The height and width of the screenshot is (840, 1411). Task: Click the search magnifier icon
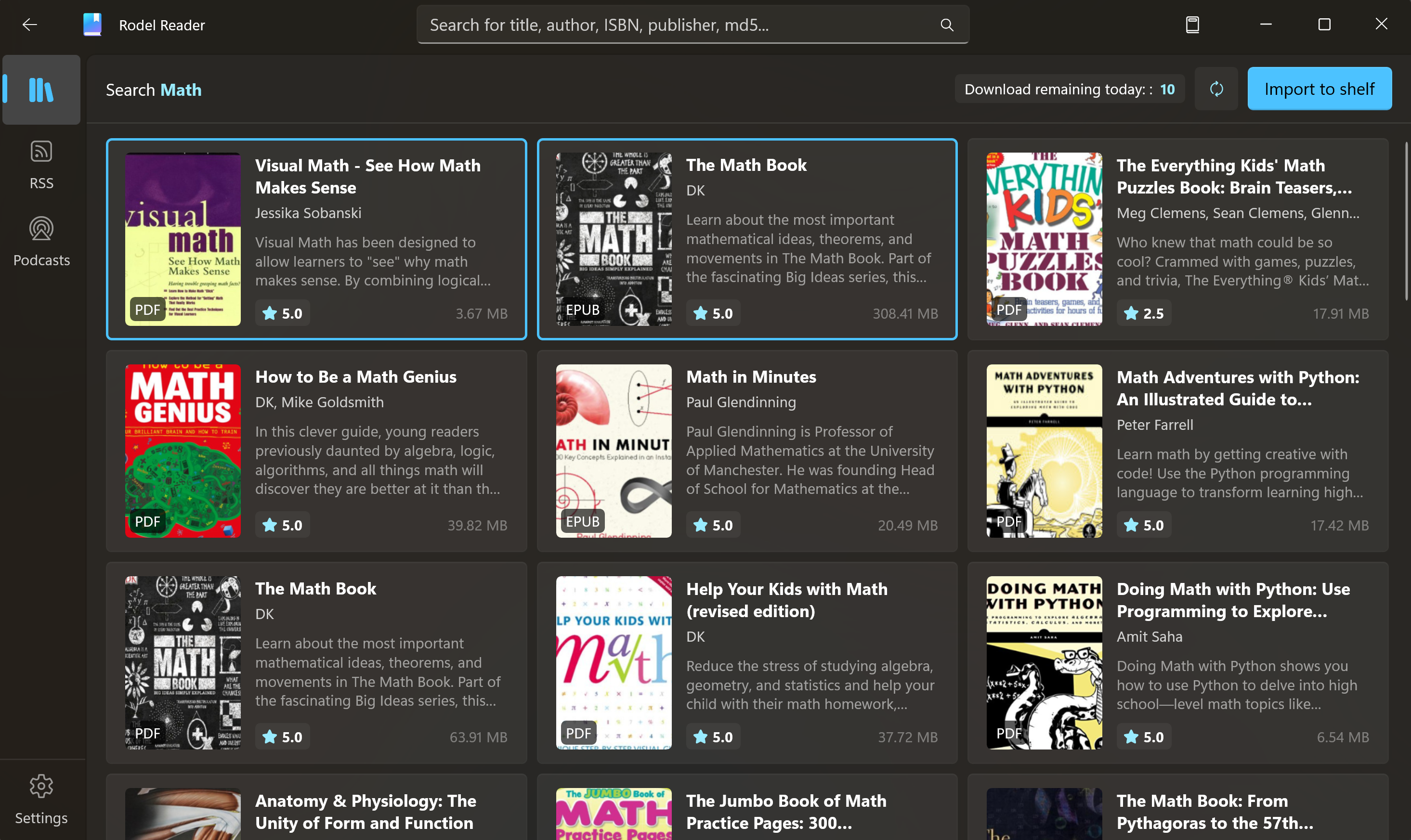[x=947, y=25]
